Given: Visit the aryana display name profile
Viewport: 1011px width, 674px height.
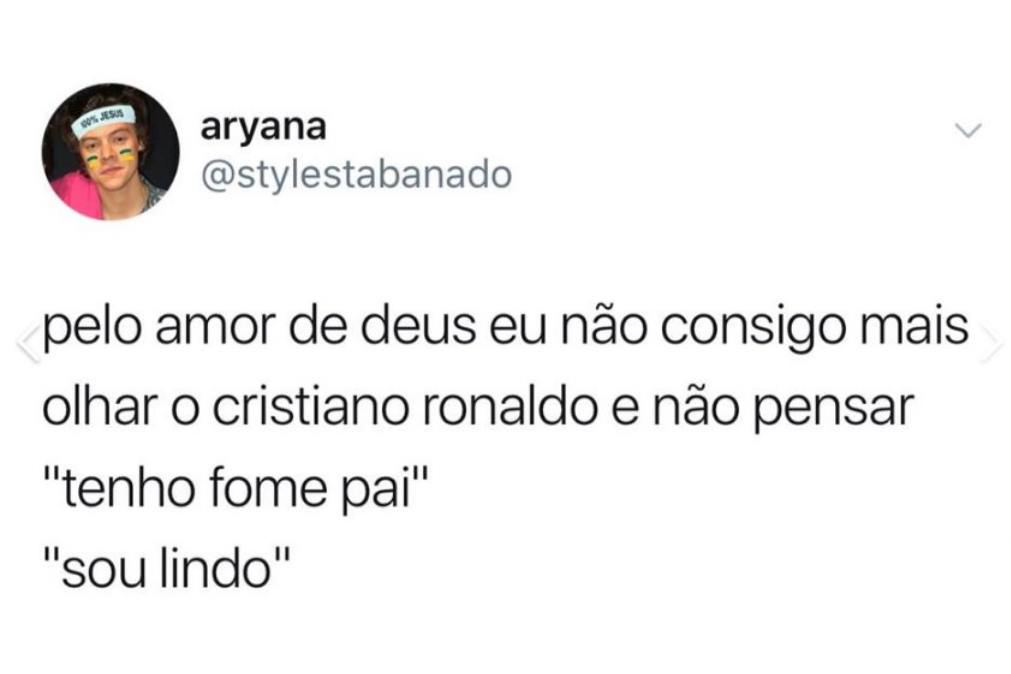Looking at the screenshot, I should 263,128.
